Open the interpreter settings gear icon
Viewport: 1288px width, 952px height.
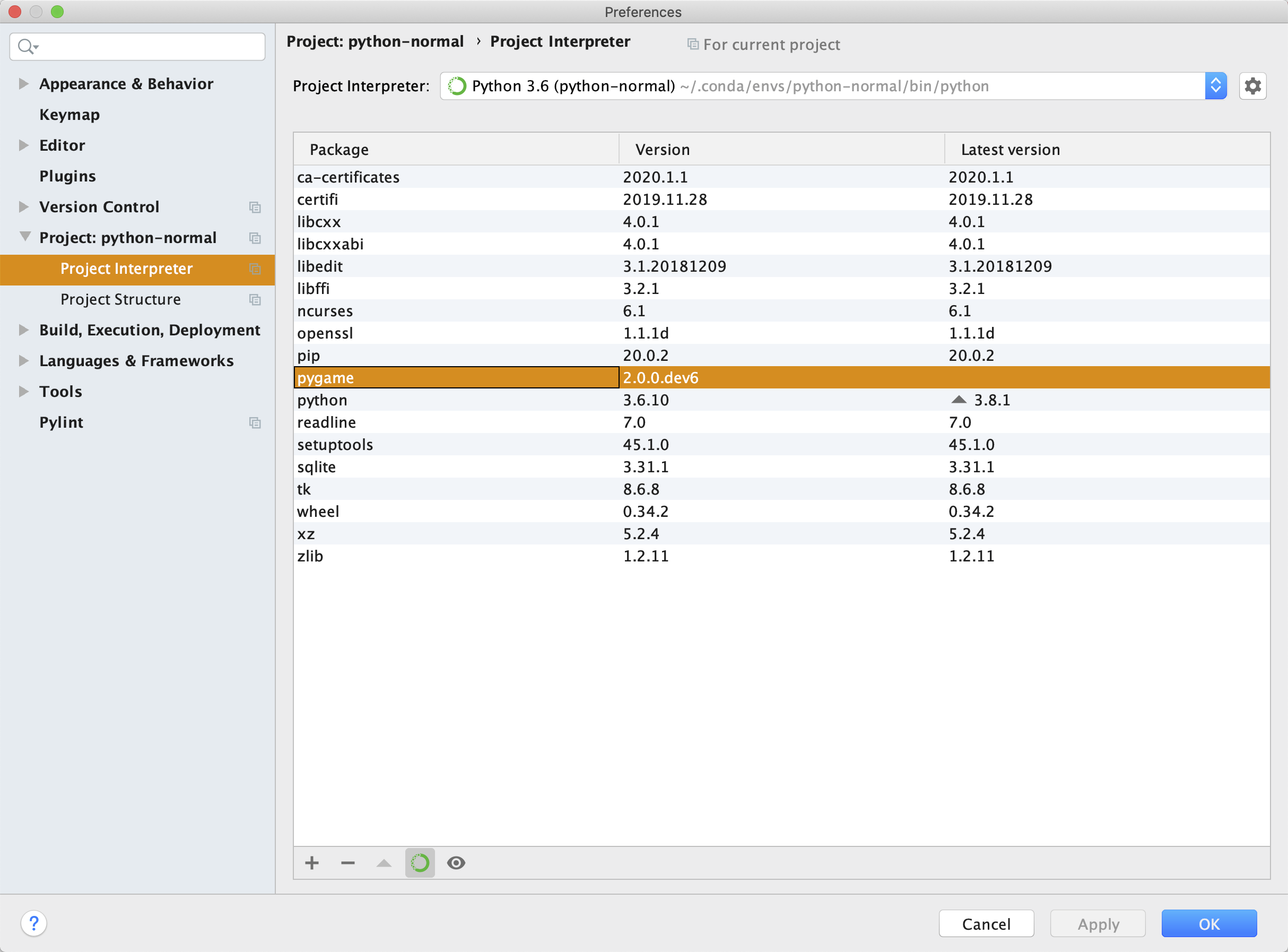tap(1252, 86)
